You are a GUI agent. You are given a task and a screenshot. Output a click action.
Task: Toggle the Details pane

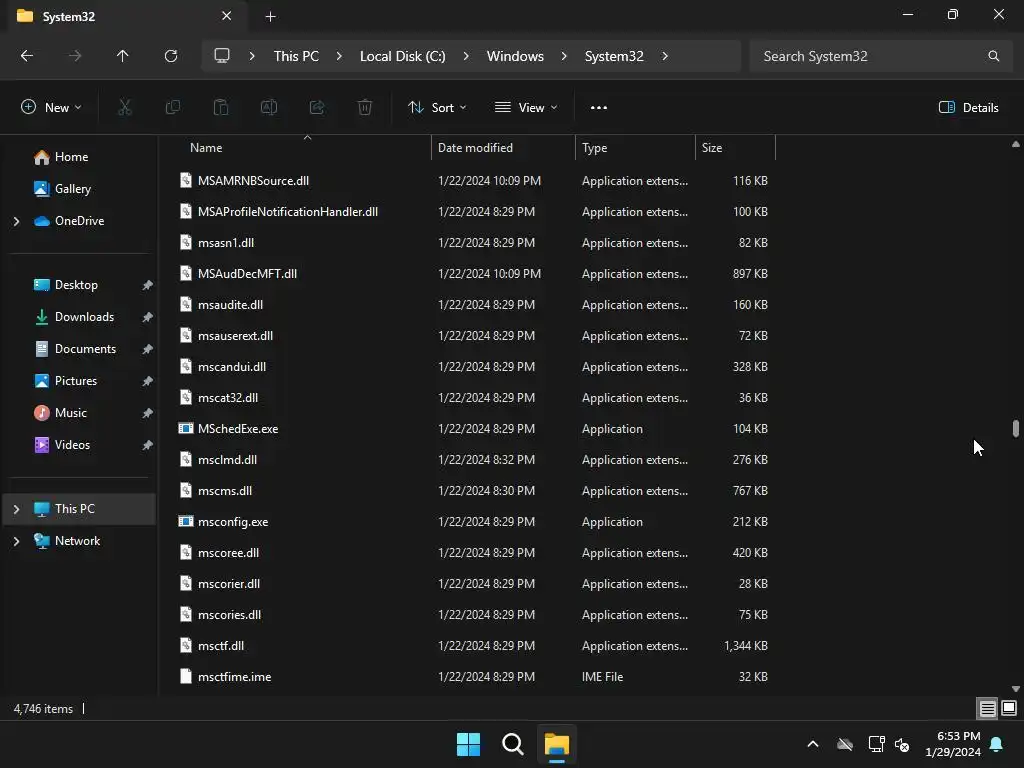(x=968, y=108)
